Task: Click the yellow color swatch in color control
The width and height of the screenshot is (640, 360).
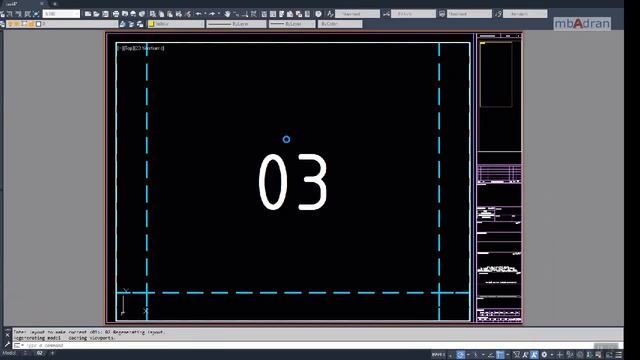Action: [x=151, y=24]
